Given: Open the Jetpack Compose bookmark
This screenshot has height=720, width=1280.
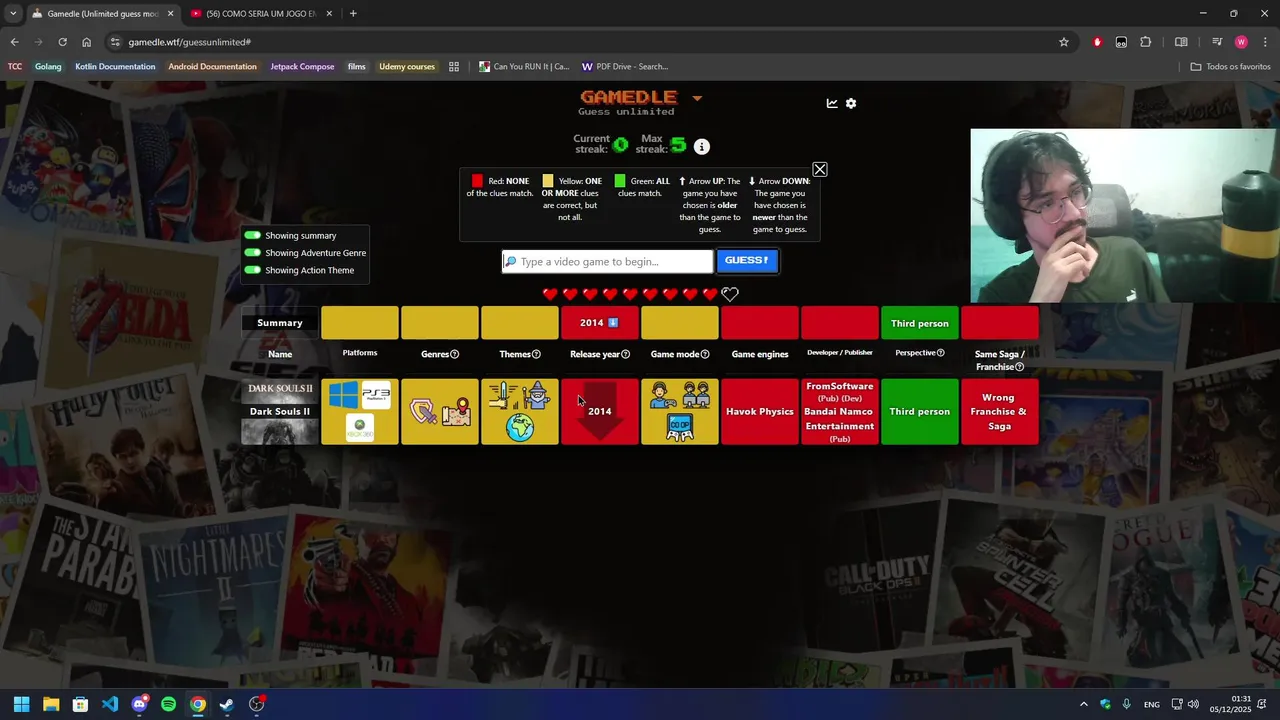Looking at the screenshot, I should (x=302, y=67).
